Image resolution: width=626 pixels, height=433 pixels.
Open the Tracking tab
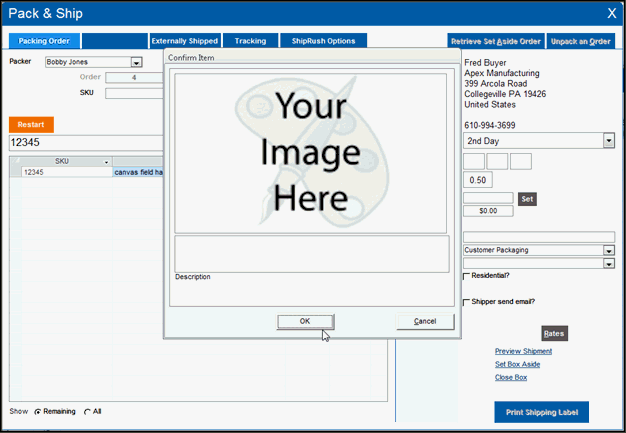pos(250,41)
